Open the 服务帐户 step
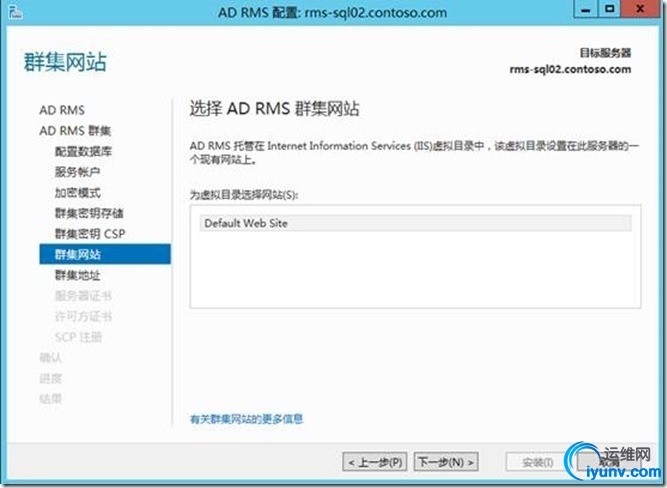667x488 pixels. [x=77, y=172]
